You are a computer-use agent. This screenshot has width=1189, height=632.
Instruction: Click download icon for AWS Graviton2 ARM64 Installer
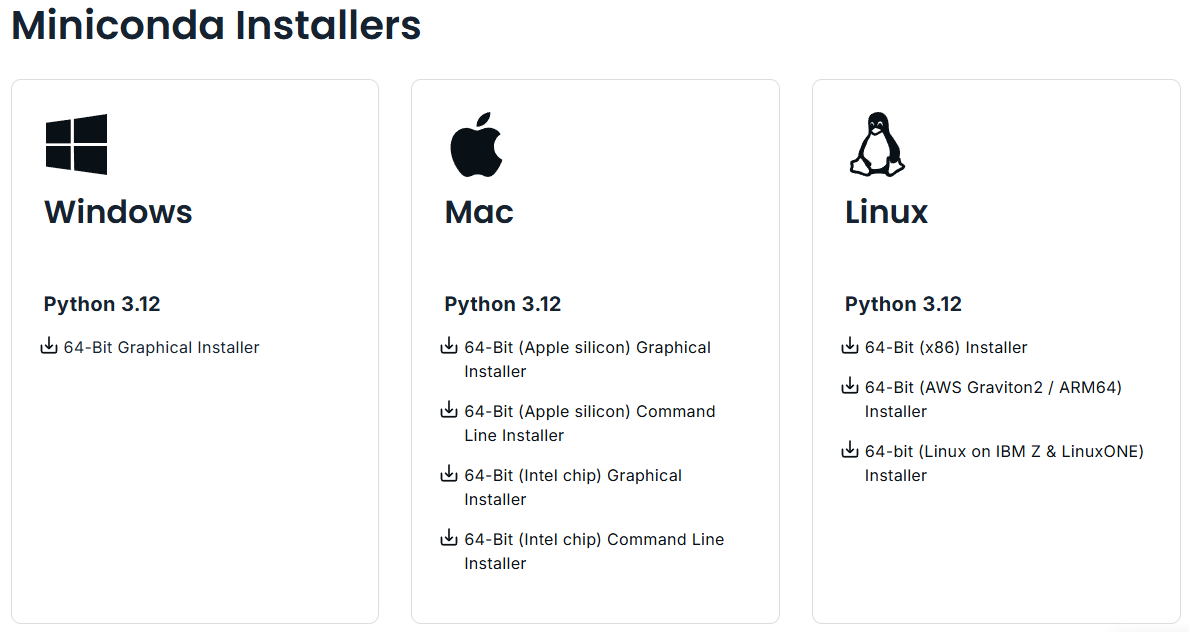(x=850, y=387)
